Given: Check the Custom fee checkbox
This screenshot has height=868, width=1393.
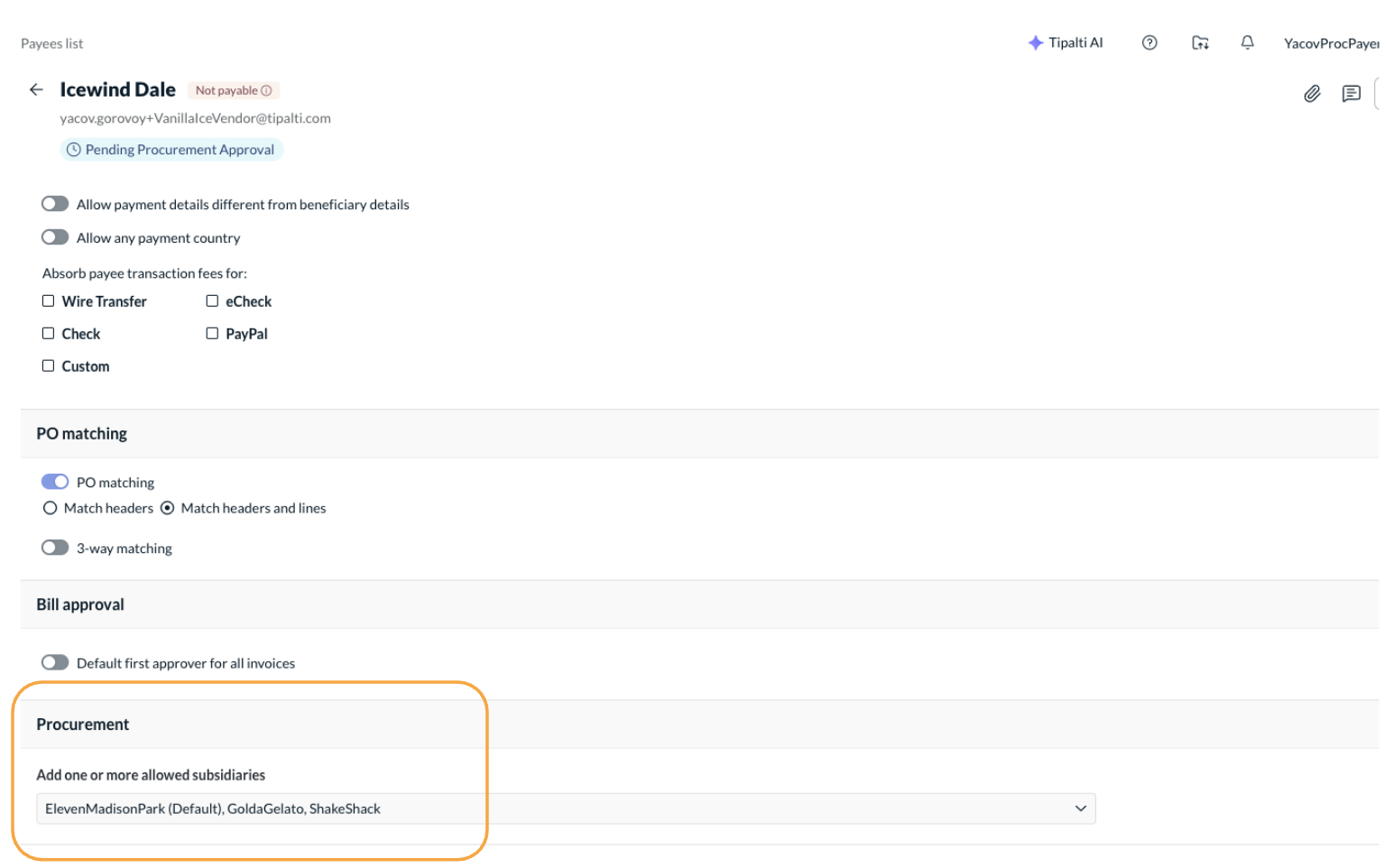Looking at the screenshot, I should (x=49, y=365).
